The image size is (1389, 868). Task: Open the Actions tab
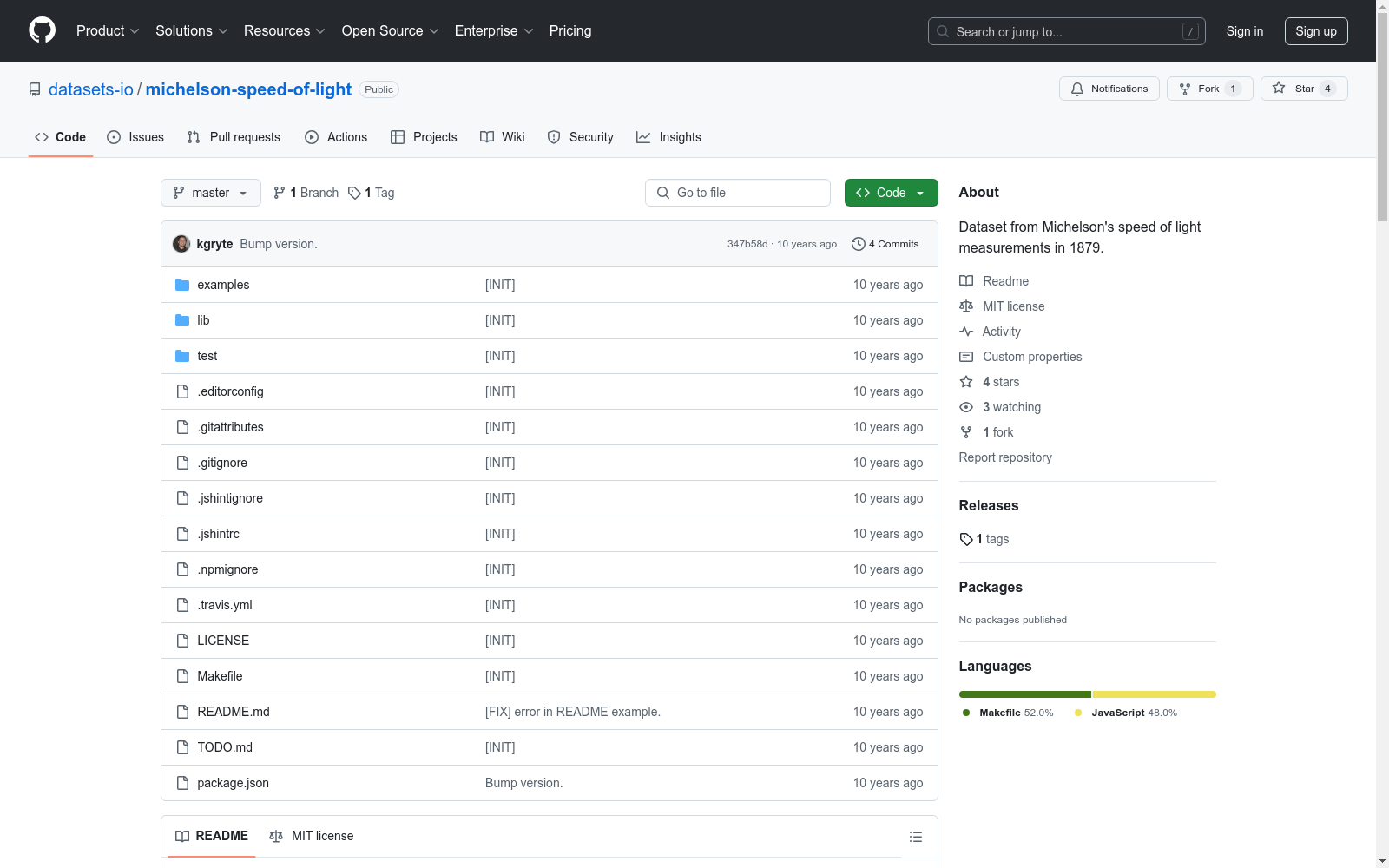tap(336, 137)
